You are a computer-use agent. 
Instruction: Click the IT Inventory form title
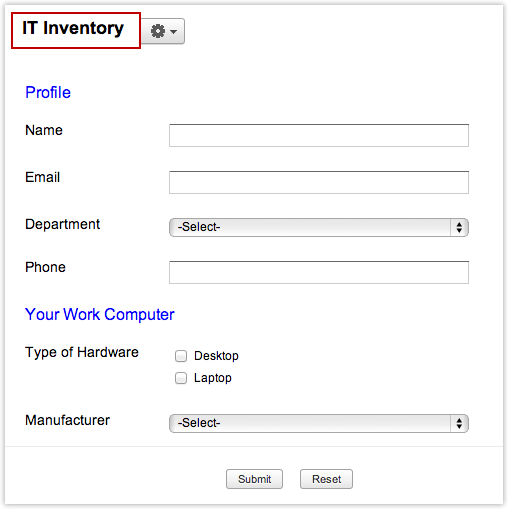point(73,28)
